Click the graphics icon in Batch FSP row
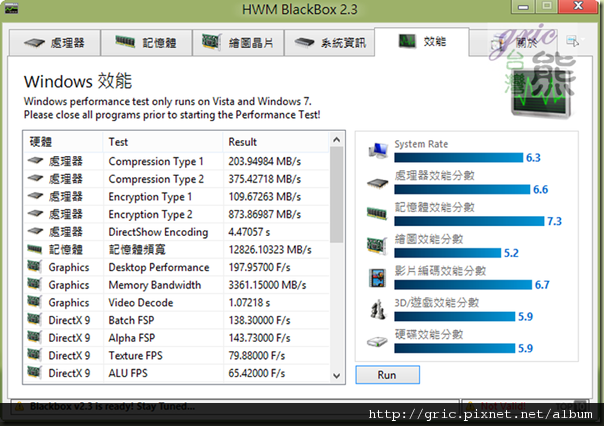 34,319
